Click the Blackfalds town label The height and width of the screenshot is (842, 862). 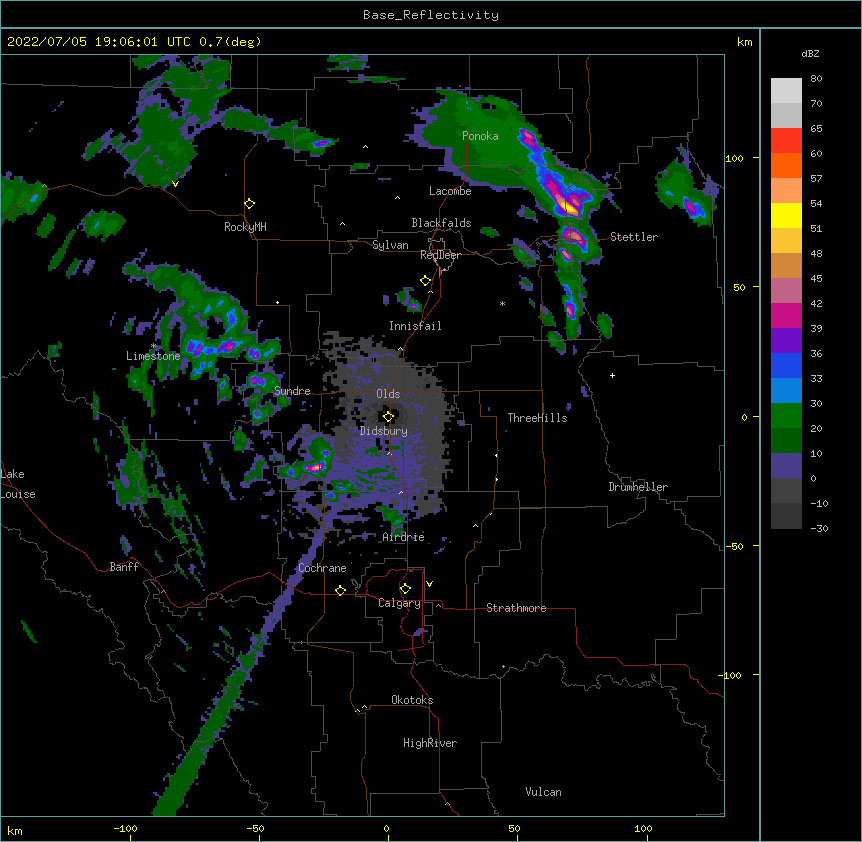pos(441,223)
